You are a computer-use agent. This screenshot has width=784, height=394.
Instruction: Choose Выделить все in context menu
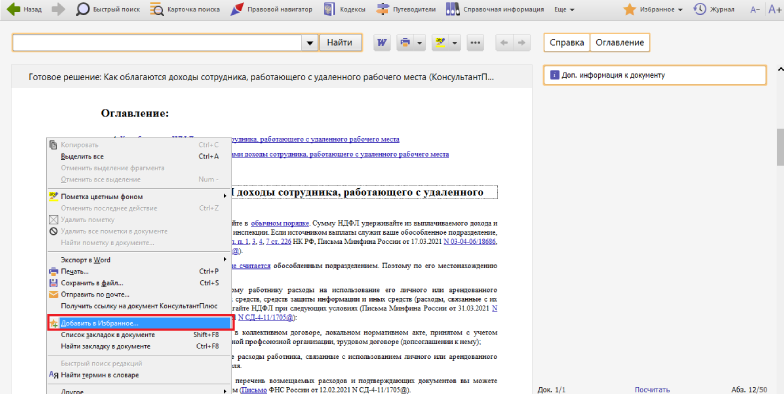[139, 156]
